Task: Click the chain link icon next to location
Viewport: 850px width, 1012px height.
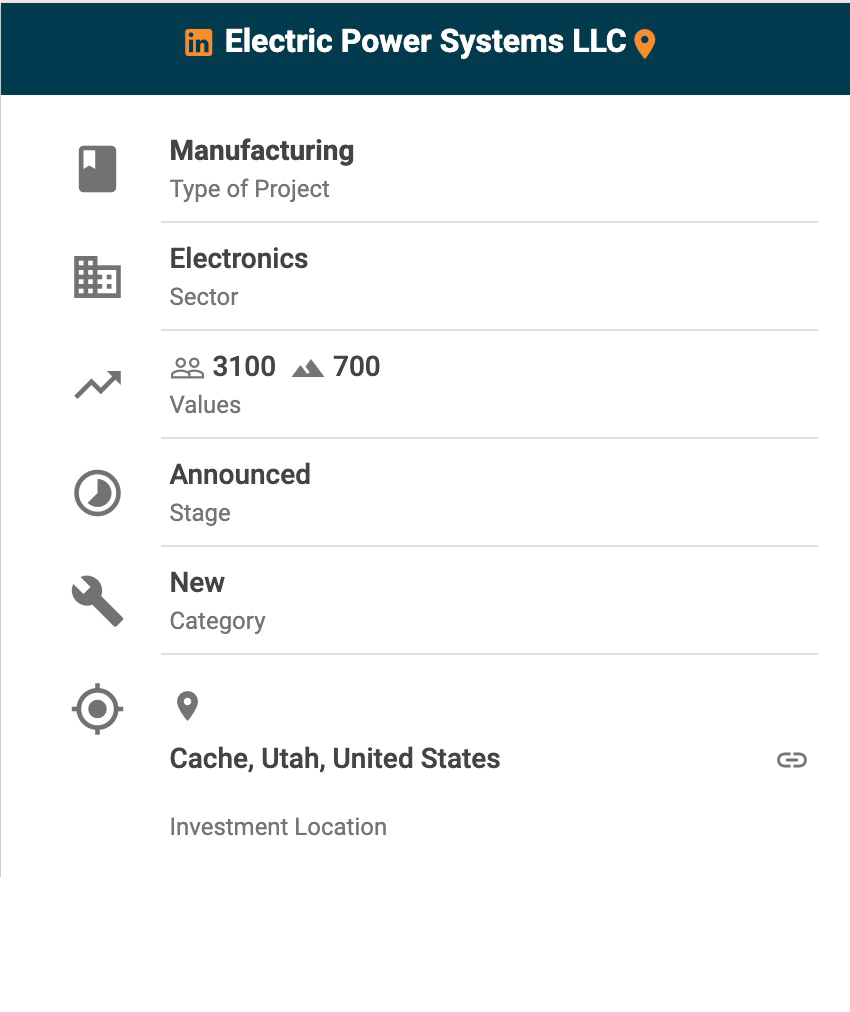Action: pyautogui.click(x=792, y=760)
